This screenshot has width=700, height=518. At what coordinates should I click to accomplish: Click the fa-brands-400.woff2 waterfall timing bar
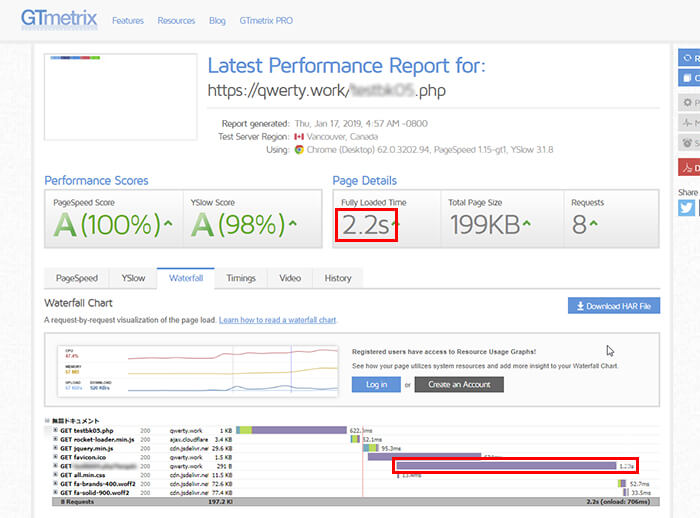(622, 484)
